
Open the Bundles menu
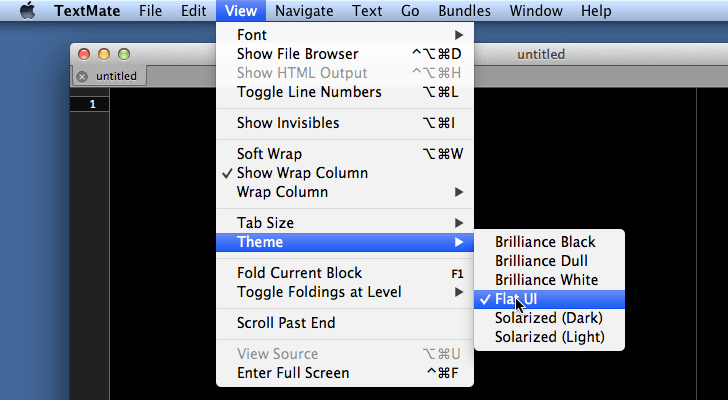coord(467,11)
